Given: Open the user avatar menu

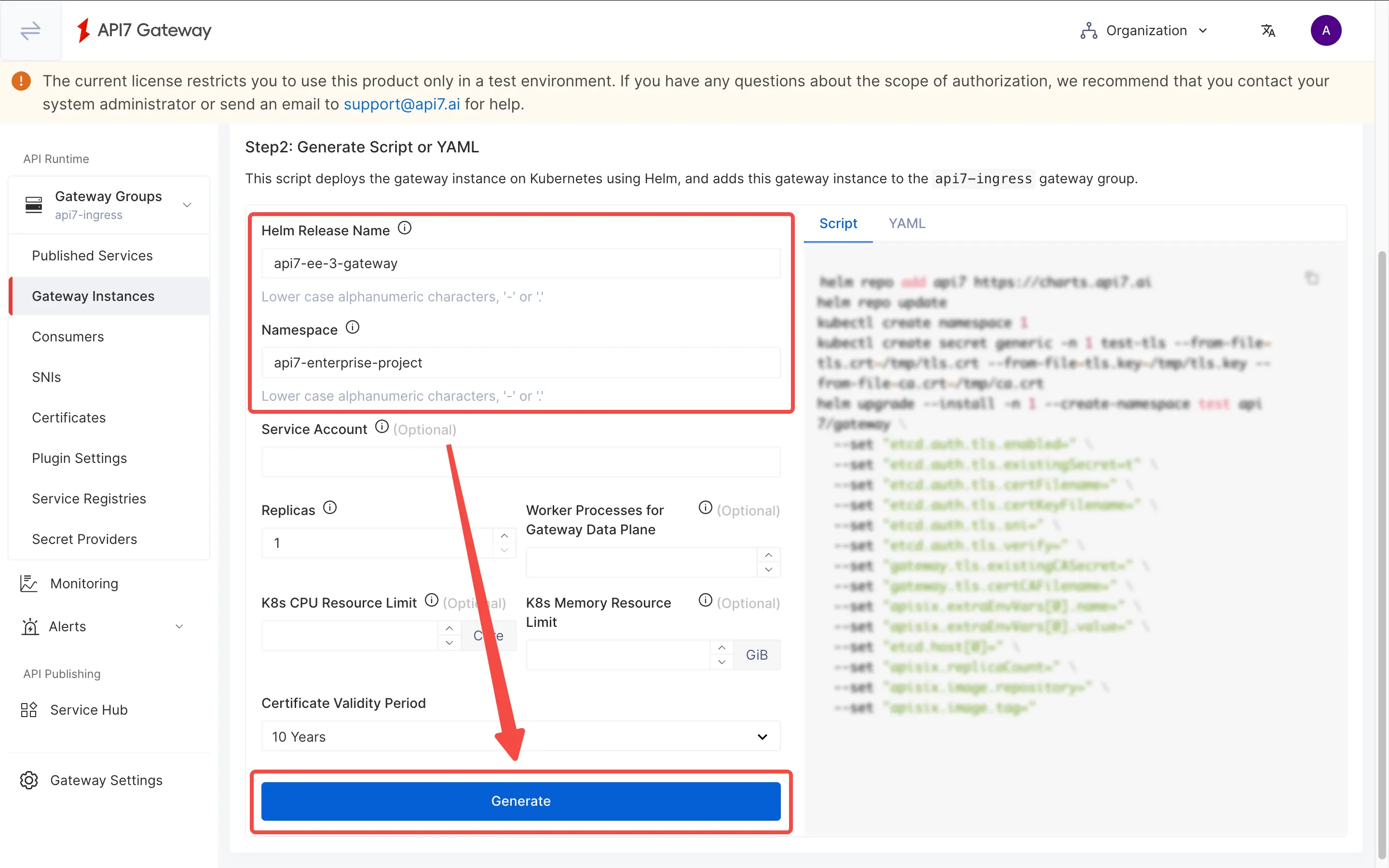Looking at the screenshot, I should [1326, 30].
